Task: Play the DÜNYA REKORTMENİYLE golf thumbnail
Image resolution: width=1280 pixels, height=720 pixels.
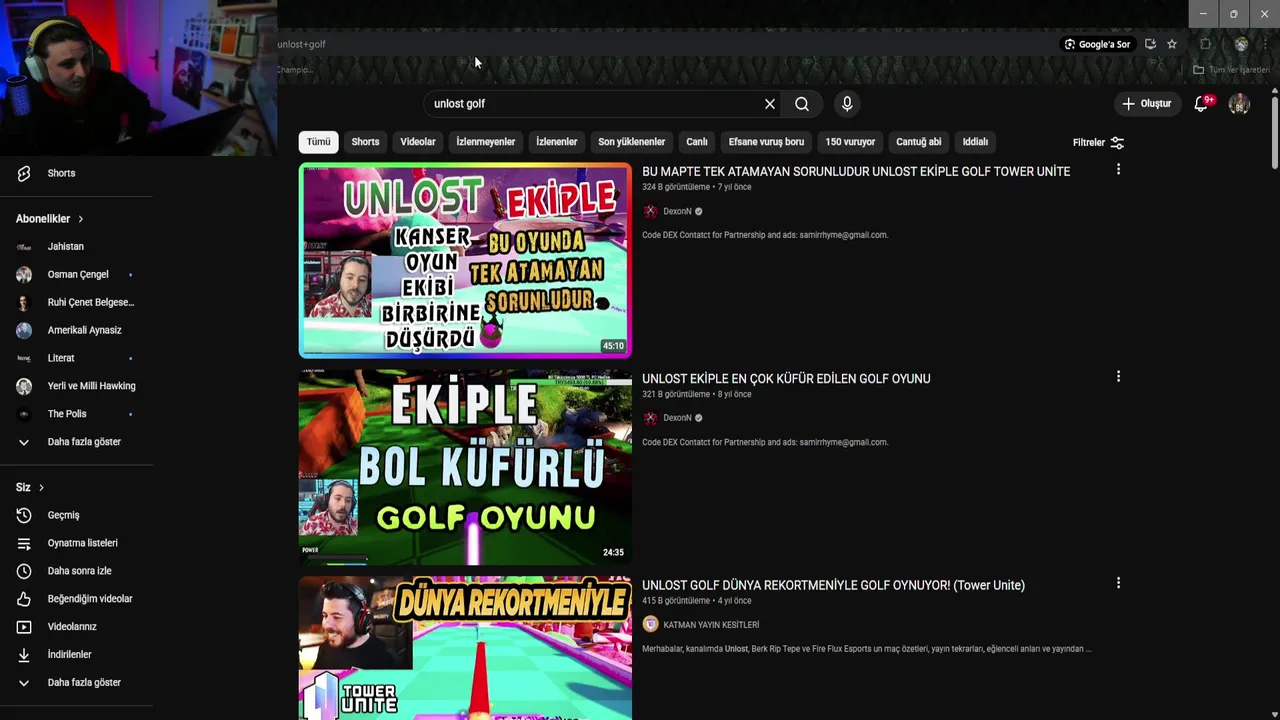Action: click(x=465, y=648)
